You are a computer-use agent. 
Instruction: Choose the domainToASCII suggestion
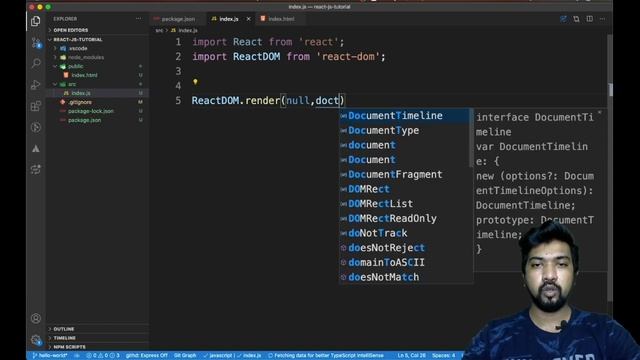pos(404,262)
